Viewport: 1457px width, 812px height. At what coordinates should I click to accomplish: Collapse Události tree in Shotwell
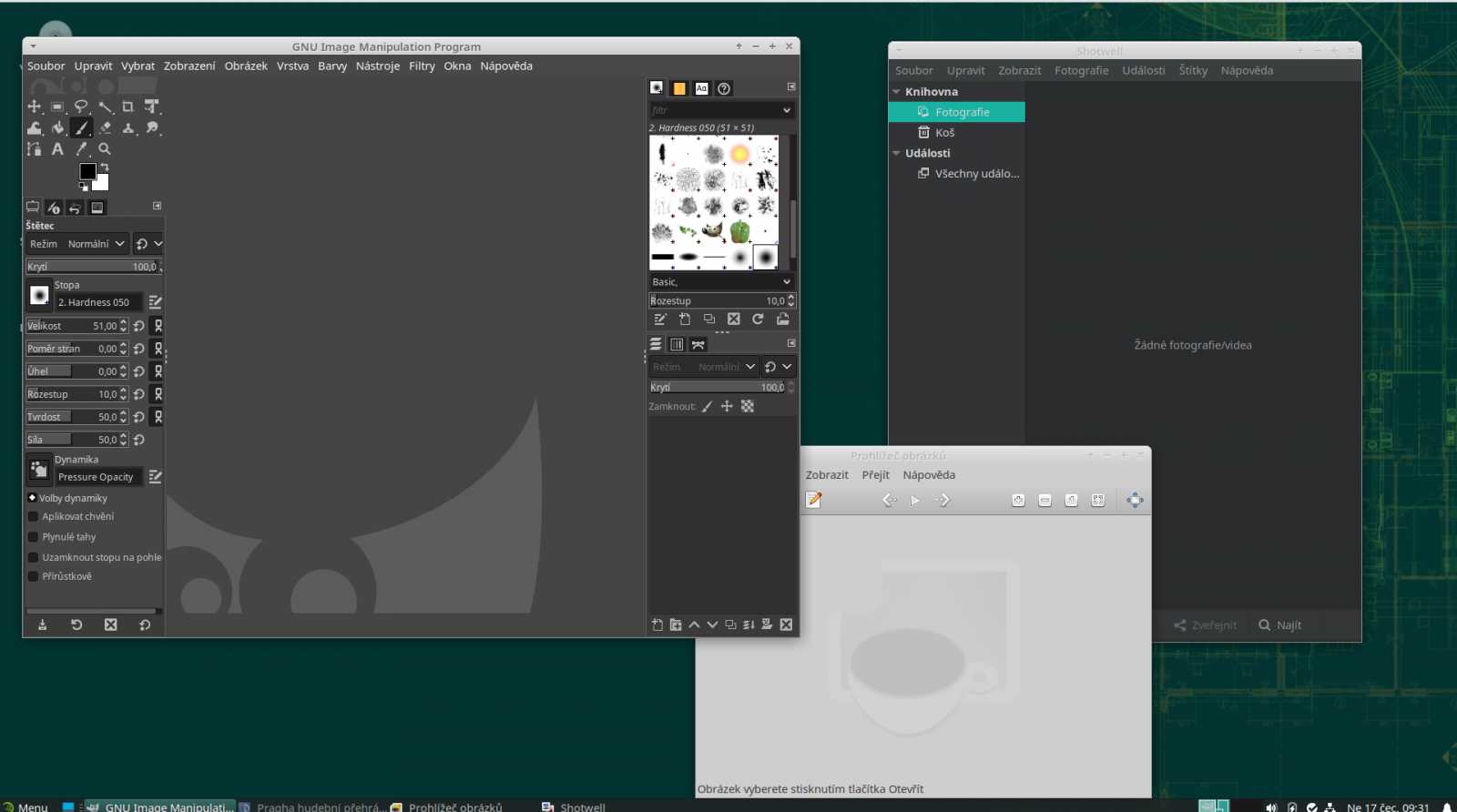coord(896,154)
